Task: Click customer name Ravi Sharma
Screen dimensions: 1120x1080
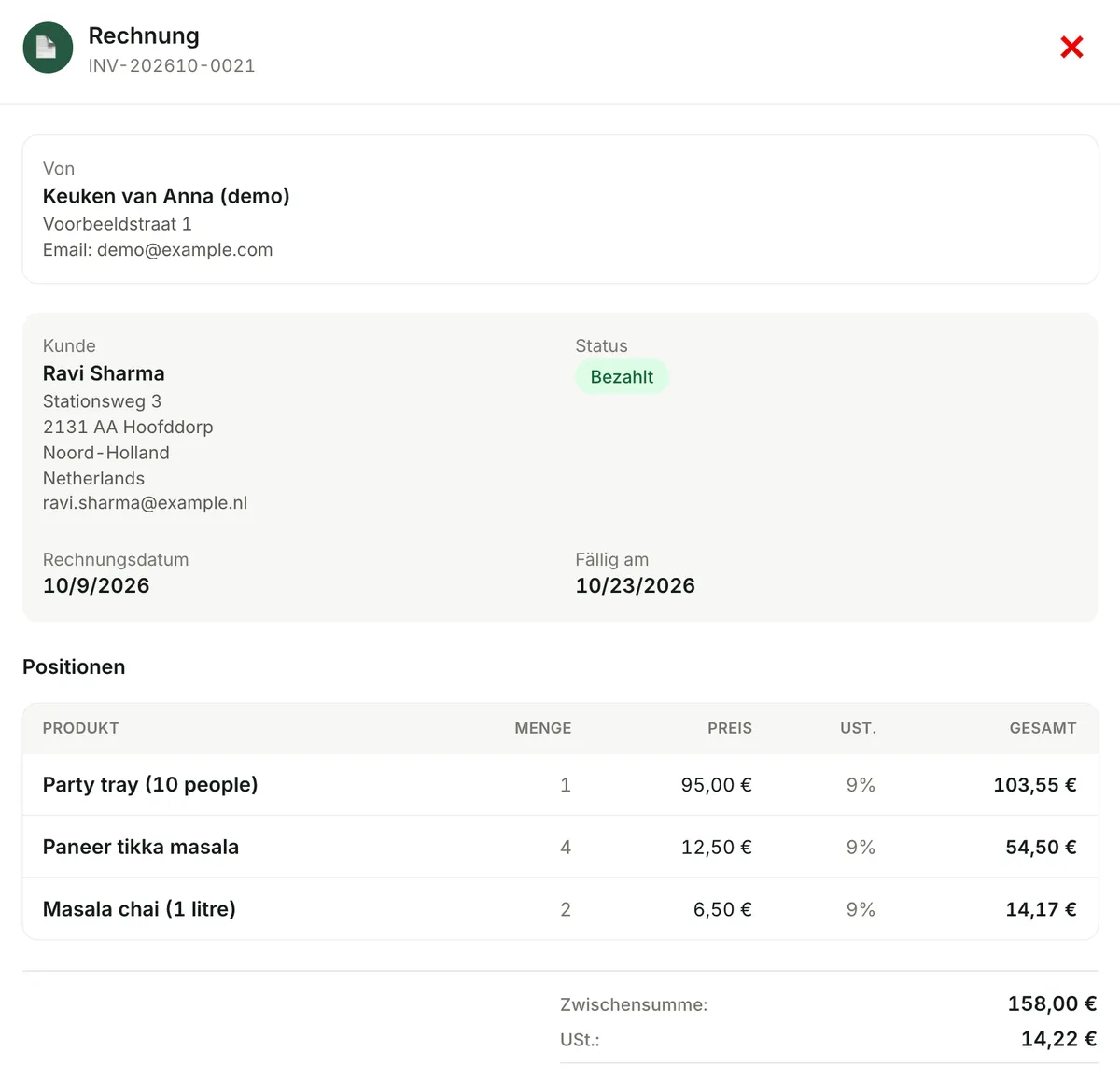Action: (104, 373)
